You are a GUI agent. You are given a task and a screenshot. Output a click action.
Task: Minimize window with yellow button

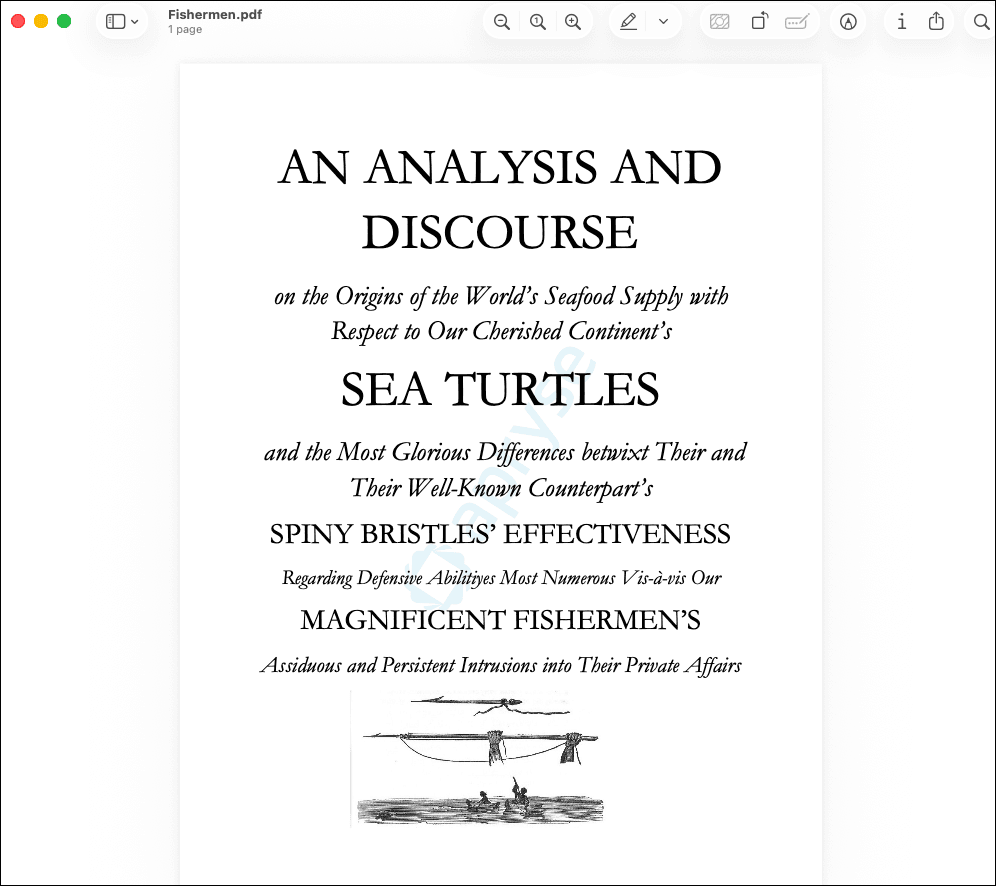[x=41, y=21]
